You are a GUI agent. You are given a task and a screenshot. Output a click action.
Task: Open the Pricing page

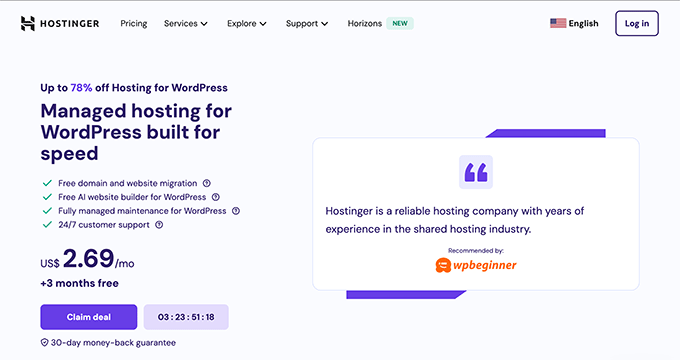tap(134, 23)
